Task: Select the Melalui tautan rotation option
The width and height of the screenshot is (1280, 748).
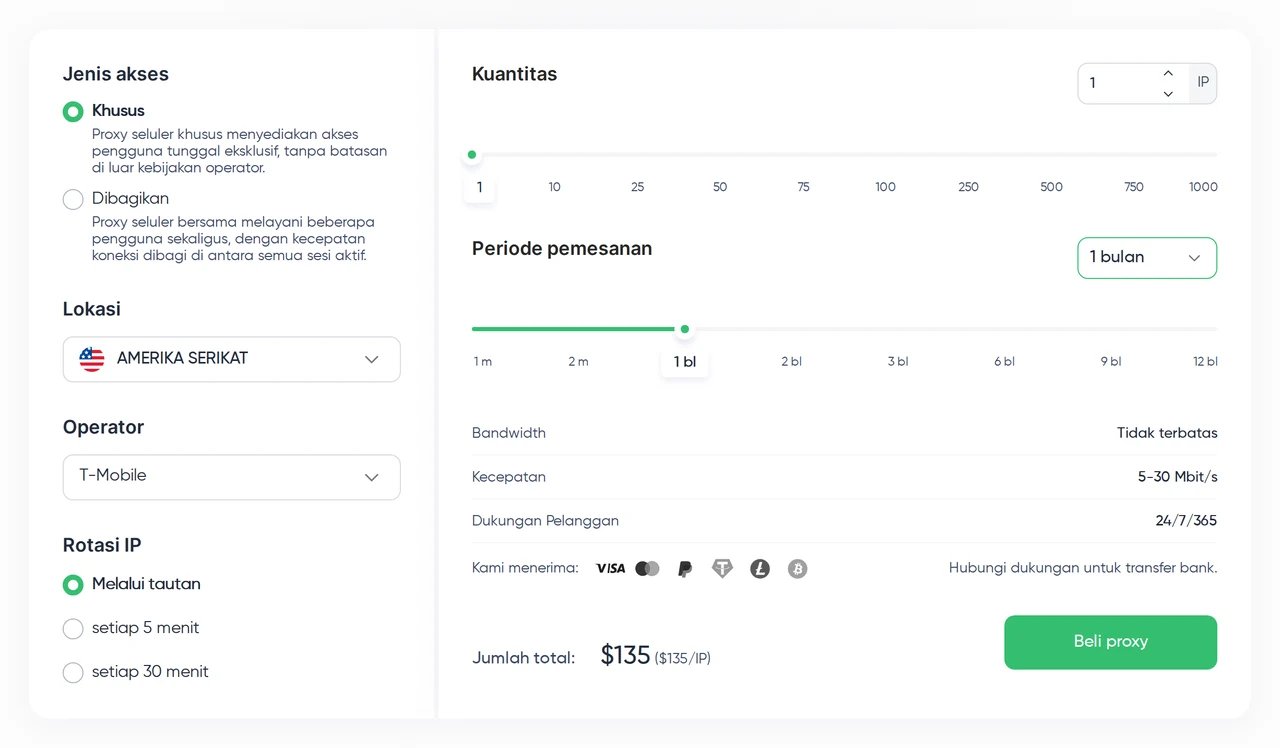Action: click(73, 584)
